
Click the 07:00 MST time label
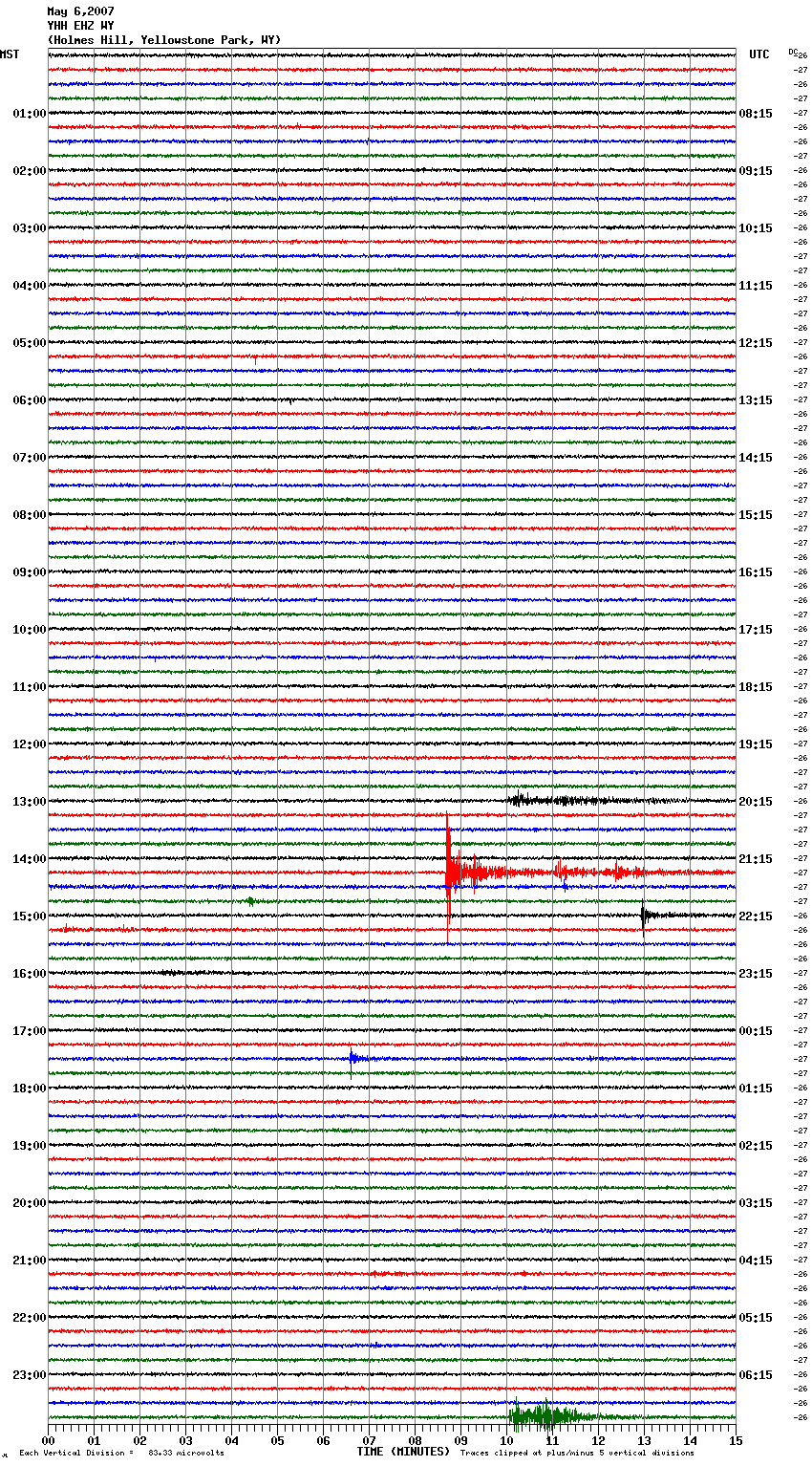pyautogui.click(x=30, y=458)
